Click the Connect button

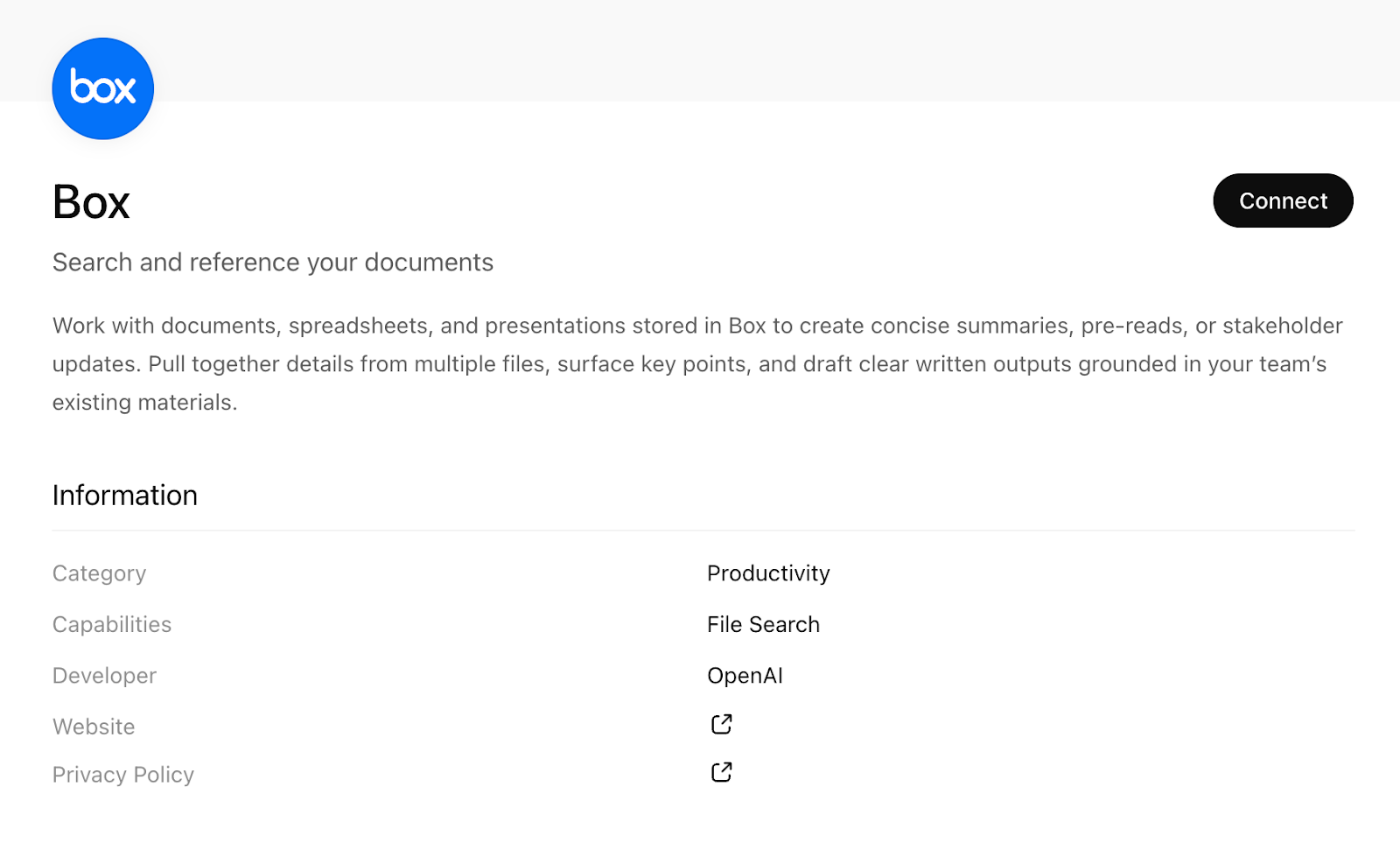[1283, 200]
